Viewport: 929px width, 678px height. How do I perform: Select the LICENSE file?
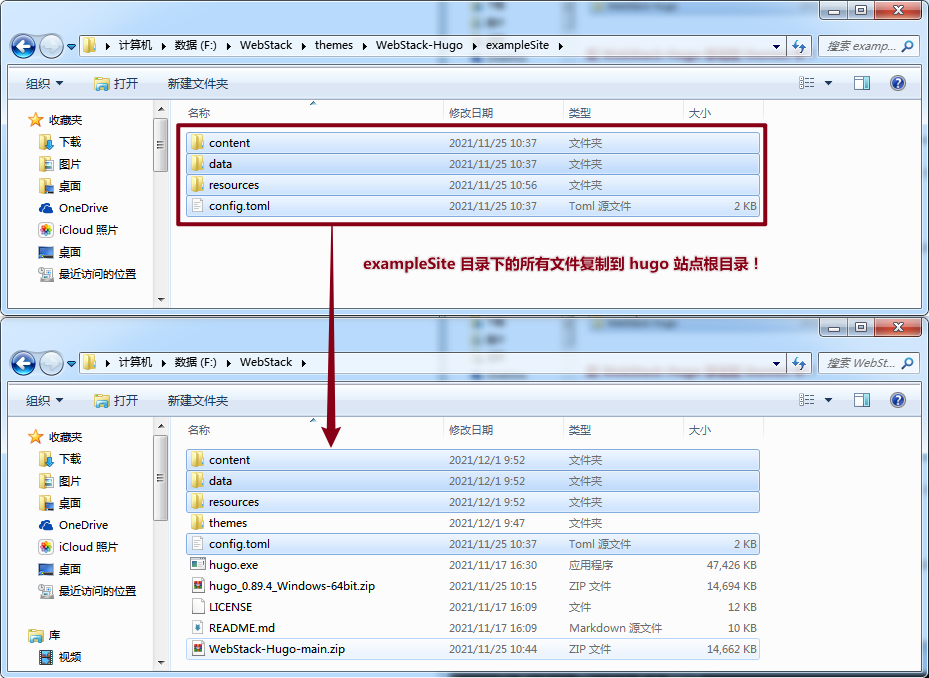click(473, 607)
